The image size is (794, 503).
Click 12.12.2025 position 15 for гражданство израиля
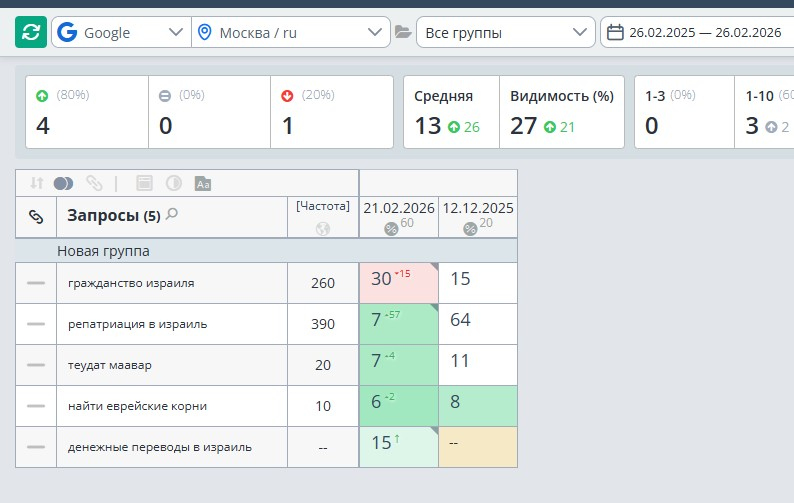point(478,283)
